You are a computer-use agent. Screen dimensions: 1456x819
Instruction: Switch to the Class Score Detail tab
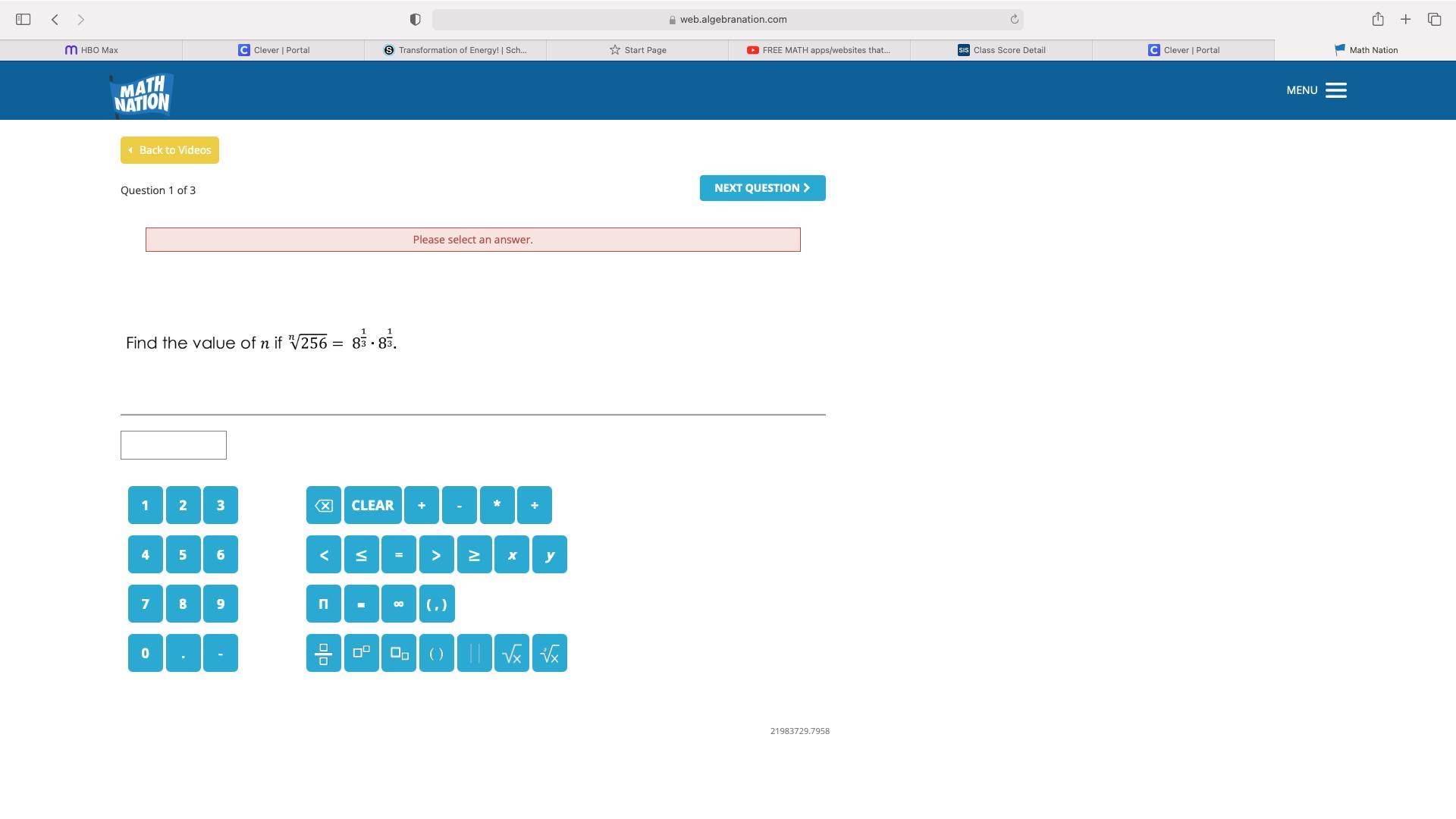[x=1001, y=50]
